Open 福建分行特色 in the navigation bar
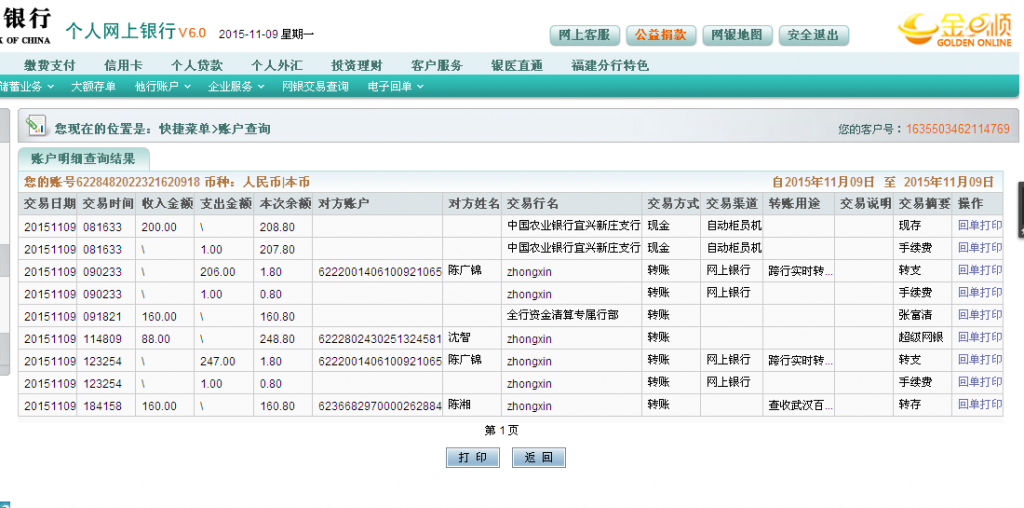 click(610, 65)
